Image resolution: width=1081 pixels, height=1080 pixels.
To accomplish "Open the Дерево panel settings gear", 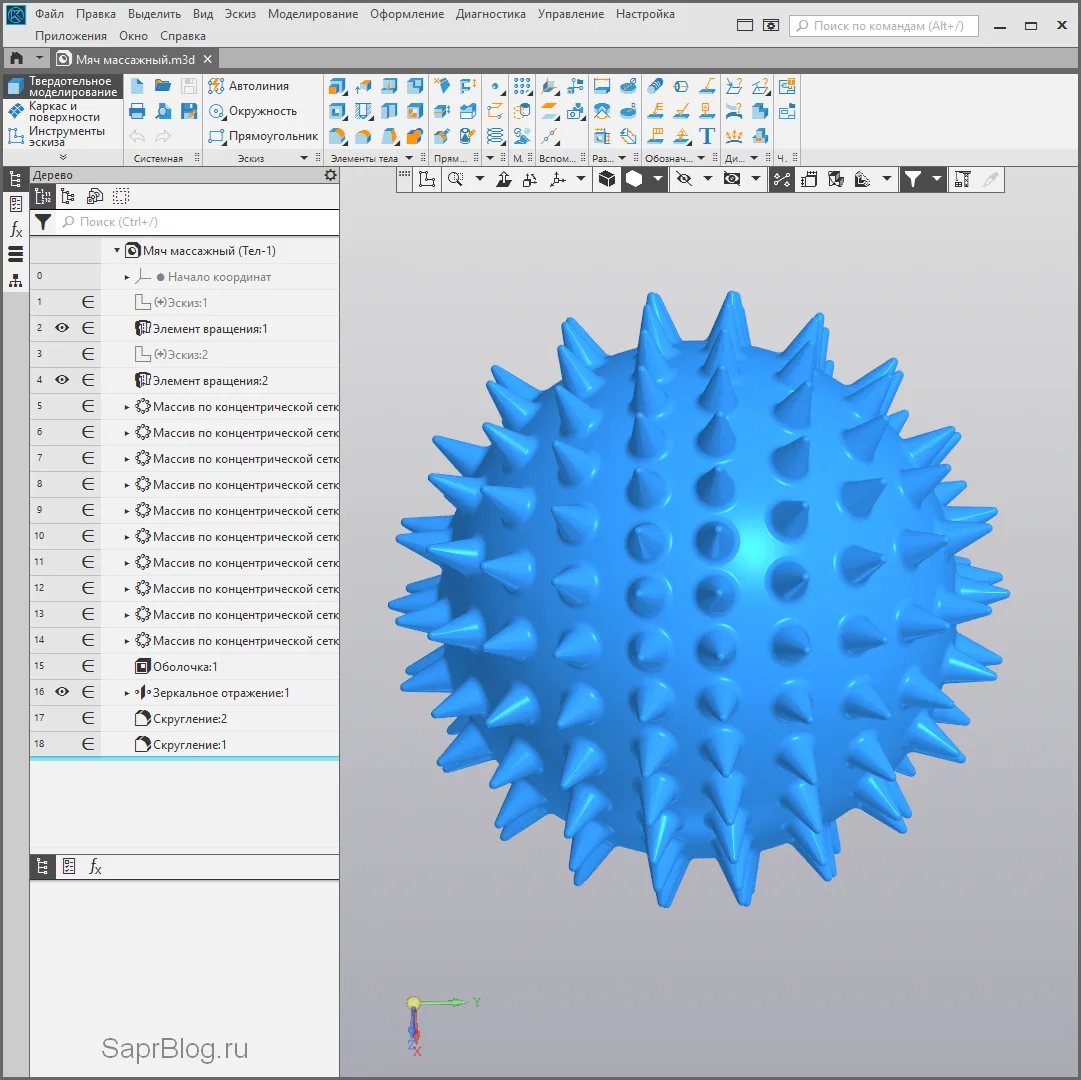I will (330, 175).
